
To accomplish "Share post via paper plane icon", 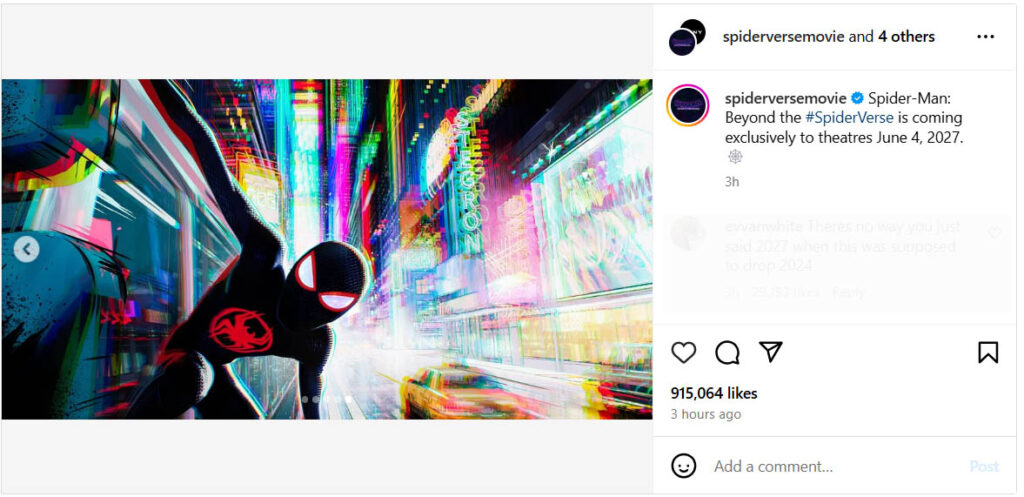I will tap(771, 352).
